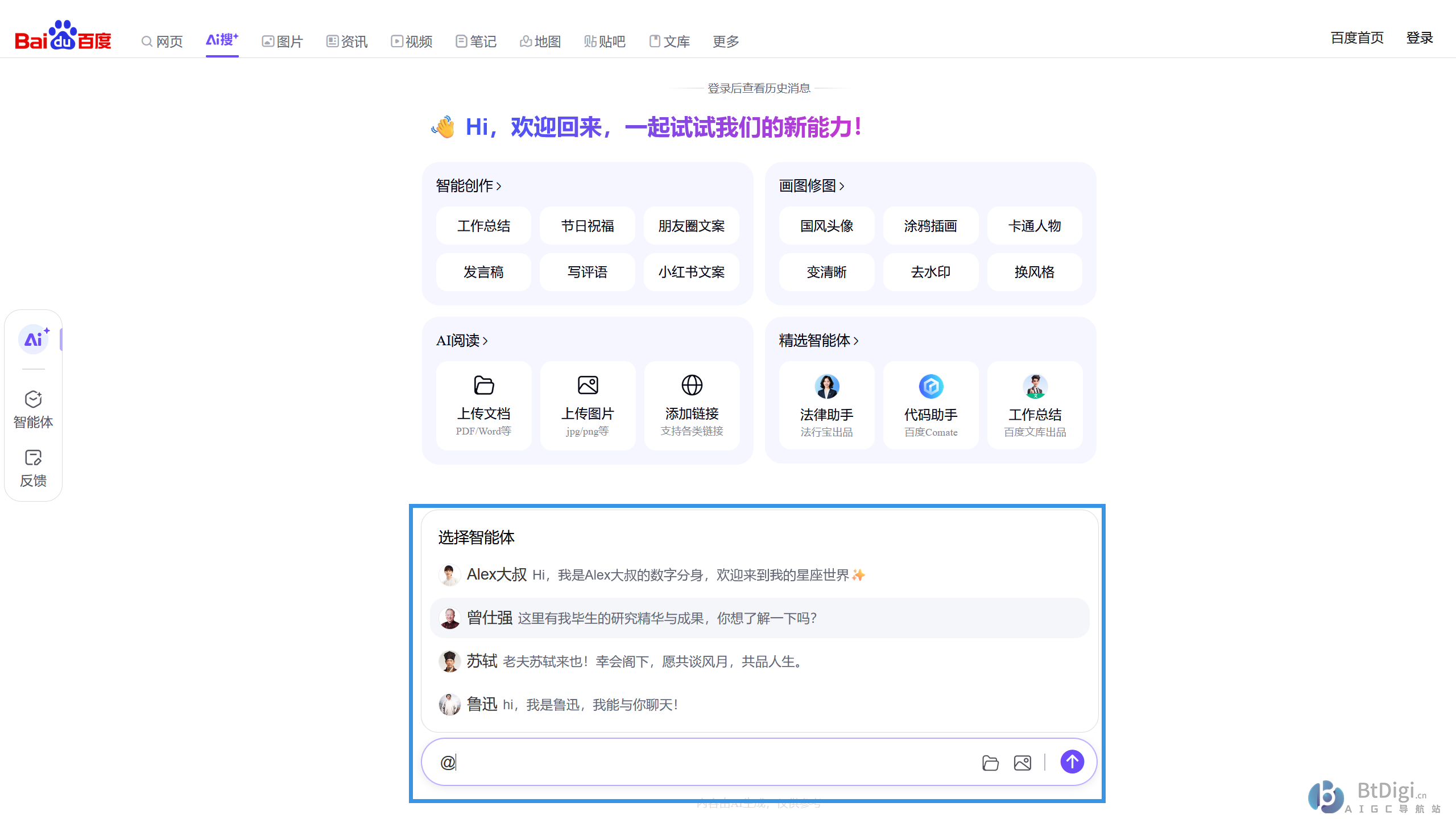Viewport: 1456px width, 819px height.
Task: Click the 苏轼 avatar
Action: pyautogui.click(x=449, y=661)
